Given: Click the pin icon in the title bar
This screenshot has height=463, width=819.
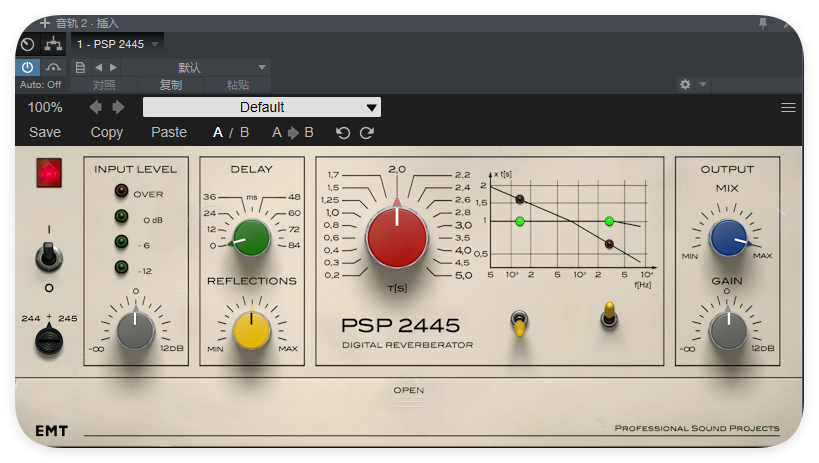Looking at the screenshot, I should point(763,23).
